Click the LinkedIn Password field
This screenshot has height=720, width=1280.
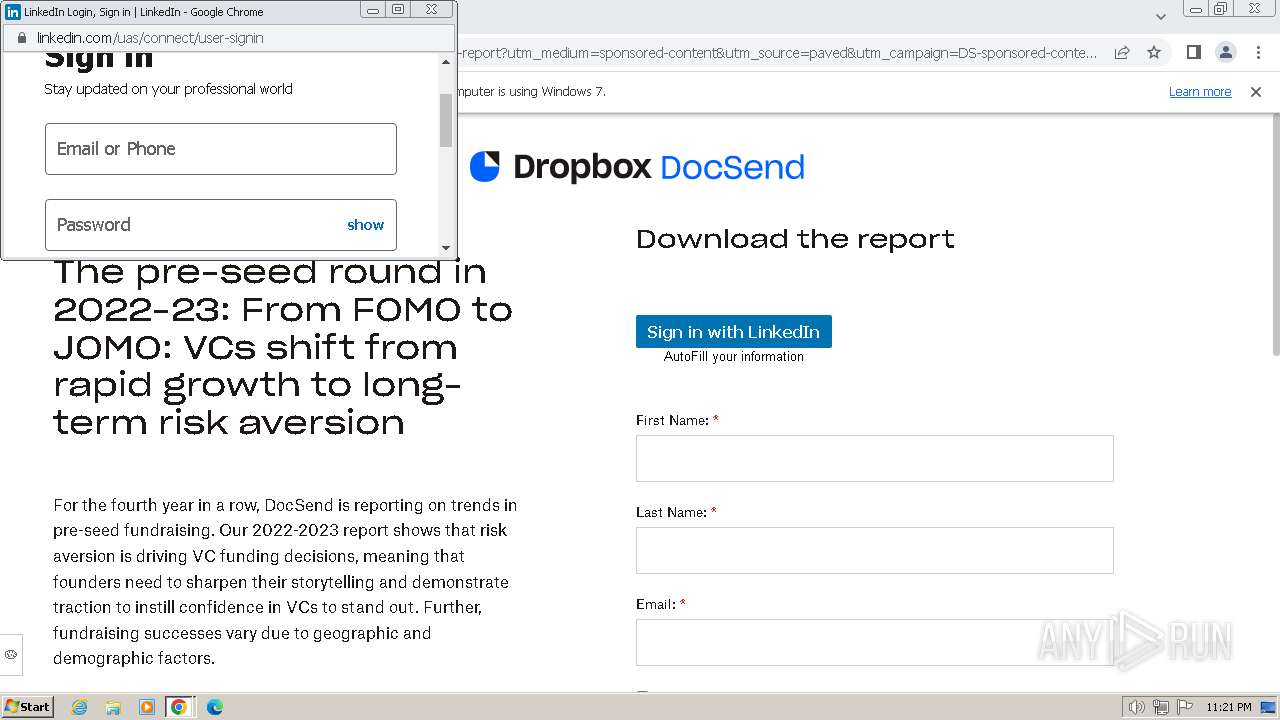click(221, 225)
